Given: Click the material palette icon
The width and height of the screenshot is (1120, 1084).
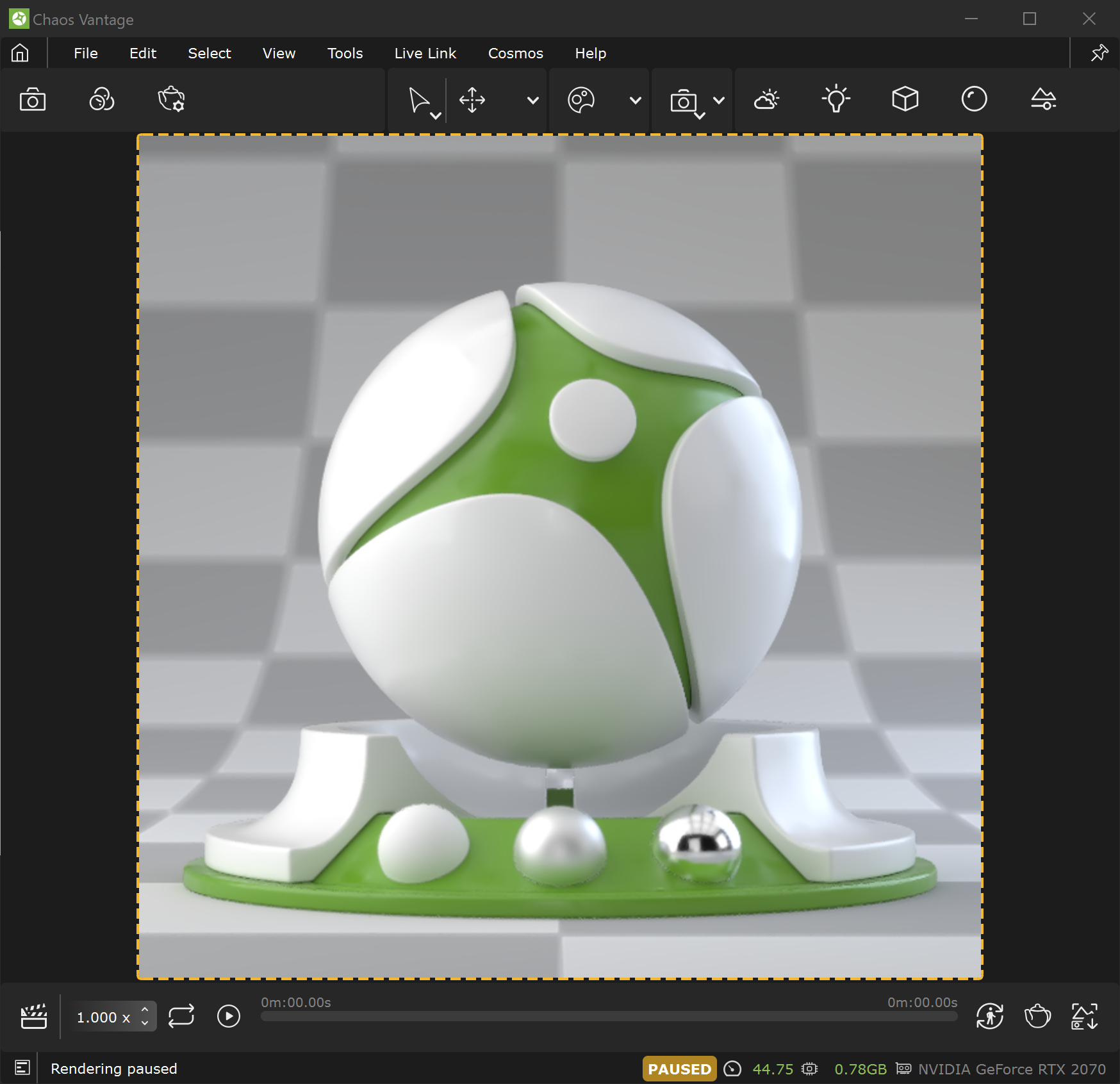Looking at the screenshot, I should 581,100.
